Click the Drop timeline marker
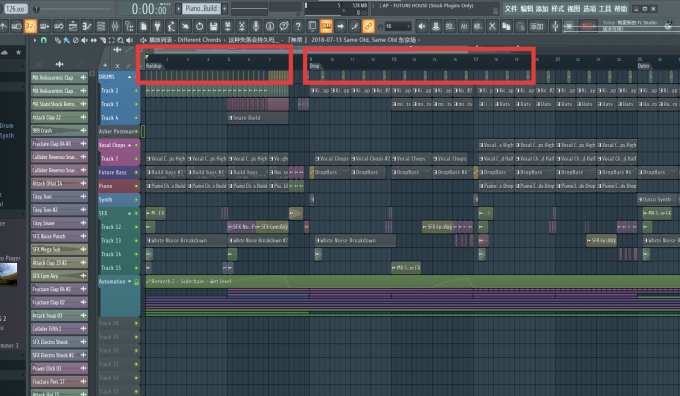The image size is (680, 396). point(314,66)
